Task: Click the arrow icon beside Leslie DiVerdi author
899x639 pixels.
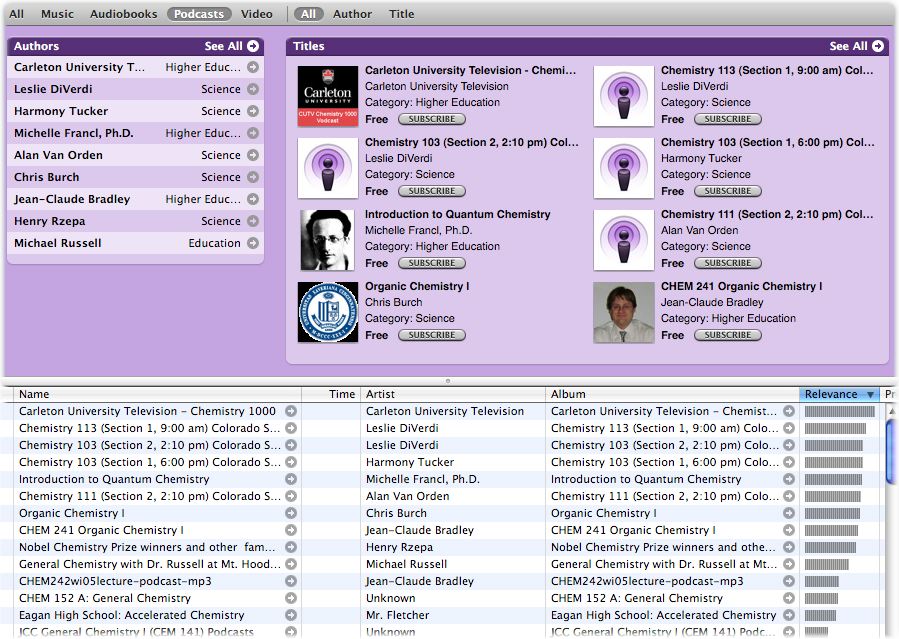Action: [x=253, y=89]
